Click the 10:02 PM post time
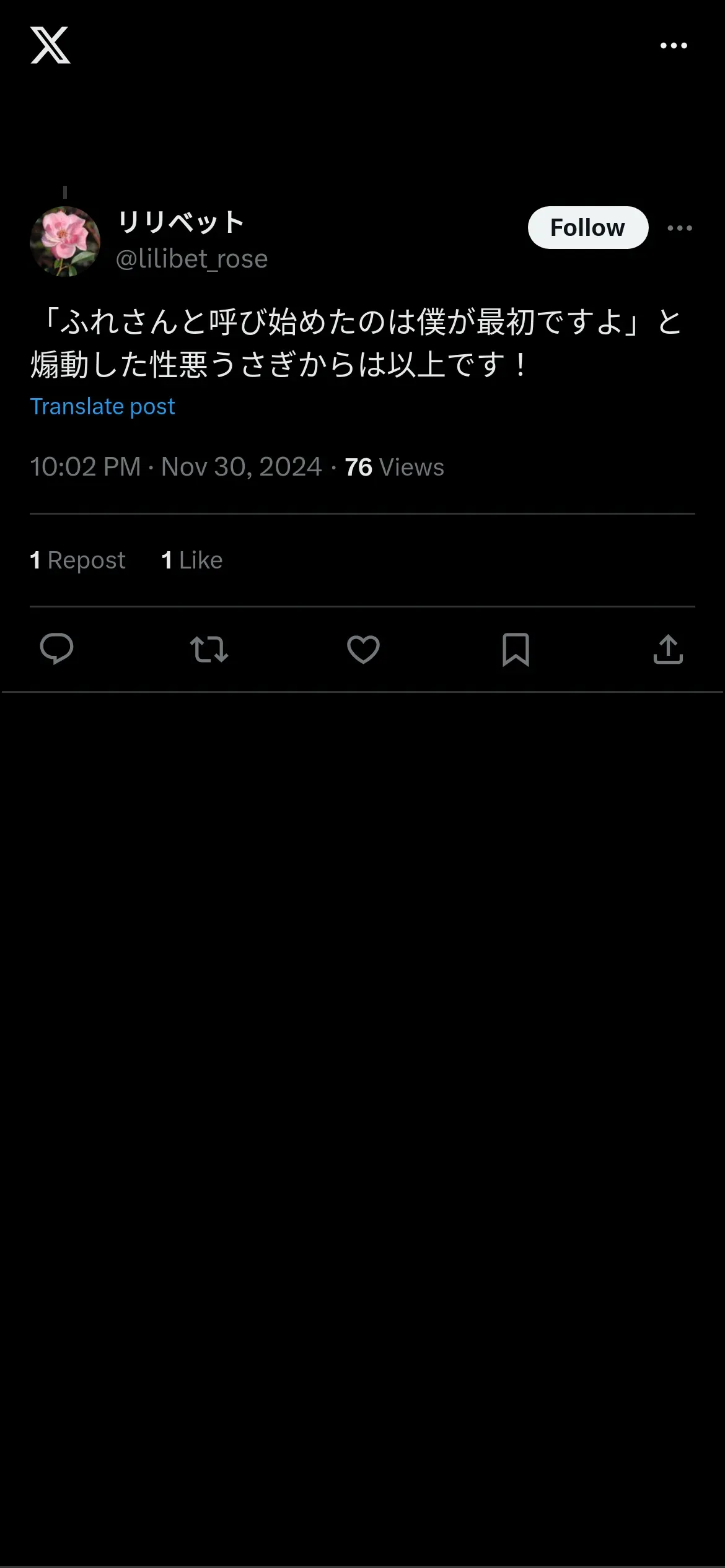The image size is (725, 1568). click(86, 467)
